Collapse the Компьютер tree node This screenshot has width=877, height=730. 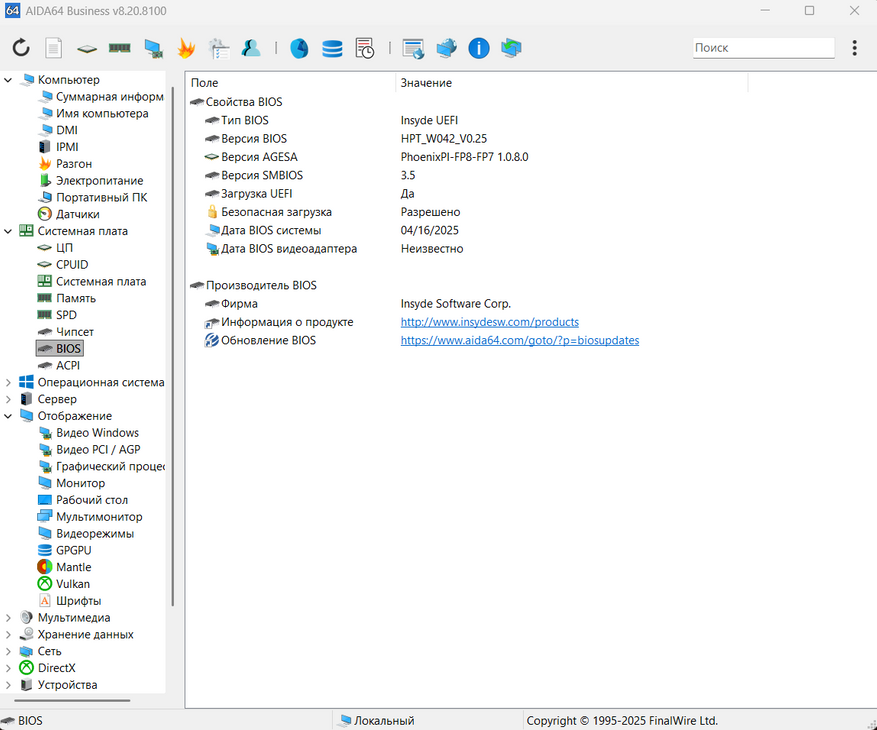click(x=8, y=80)
